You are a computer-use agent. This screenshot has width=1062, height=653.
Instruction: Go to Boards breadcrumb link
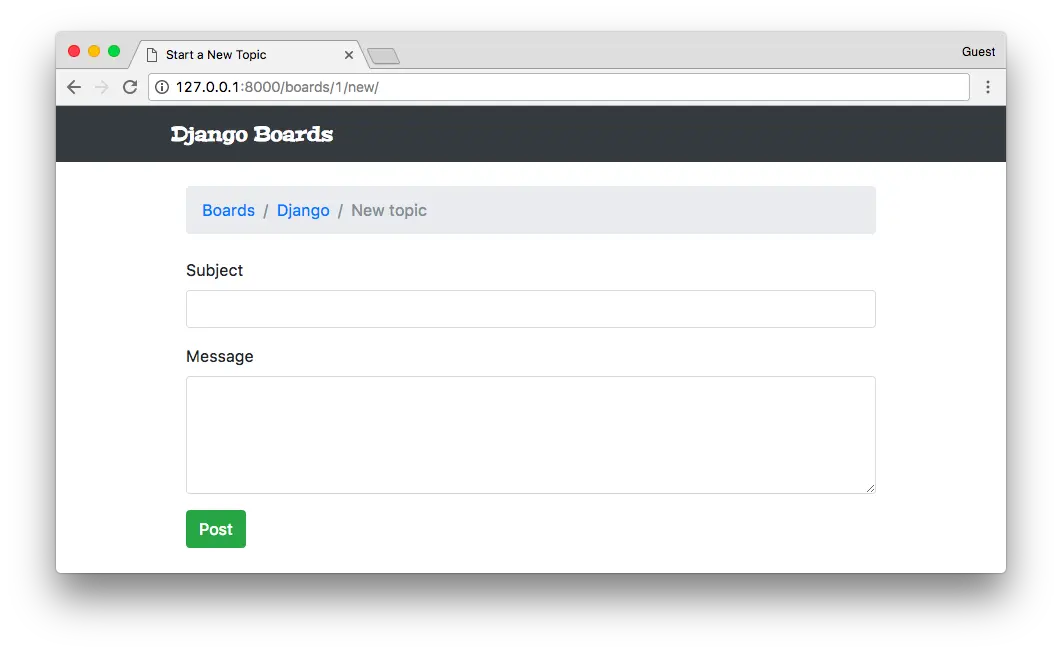pyautogui.click(x=228, y=211)
